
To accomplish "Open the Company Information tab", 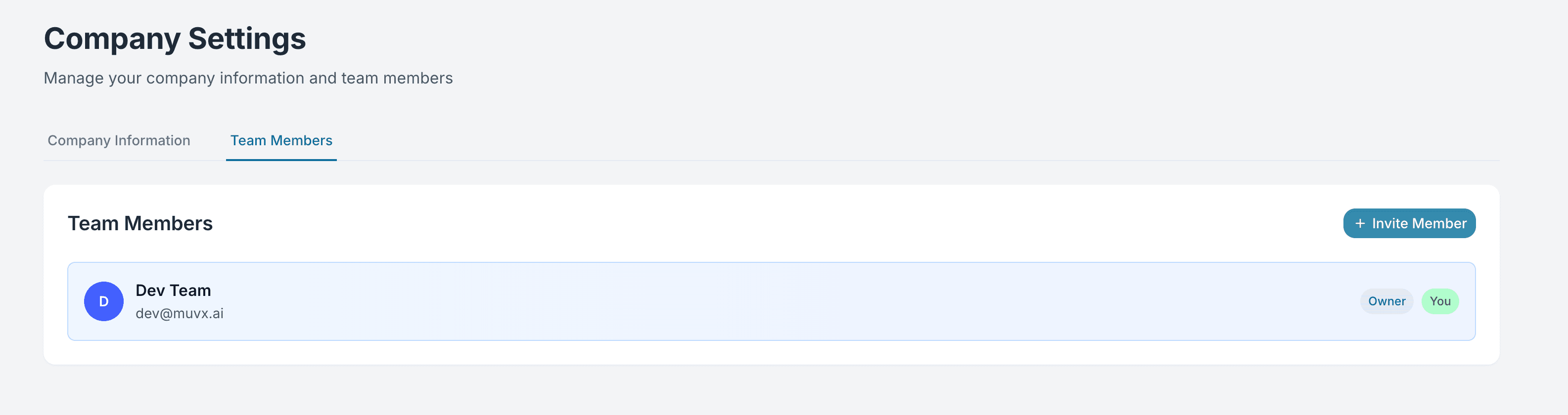I will coord(119,140).
